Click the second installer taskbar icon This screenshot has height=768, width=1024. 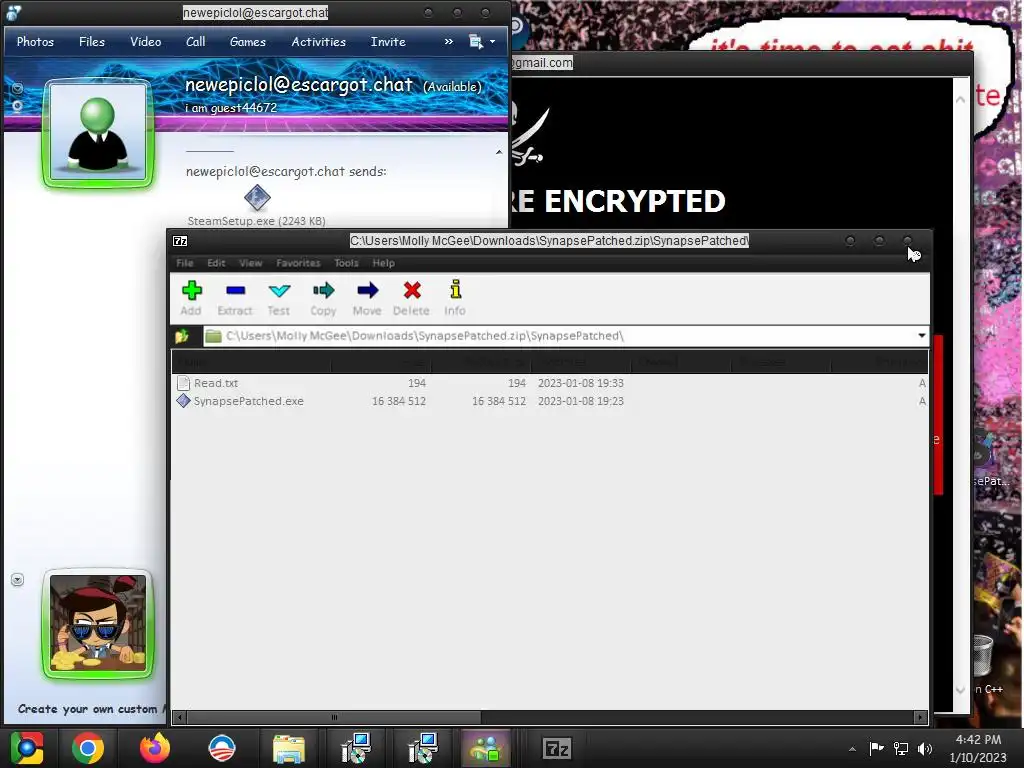point(423,748)
